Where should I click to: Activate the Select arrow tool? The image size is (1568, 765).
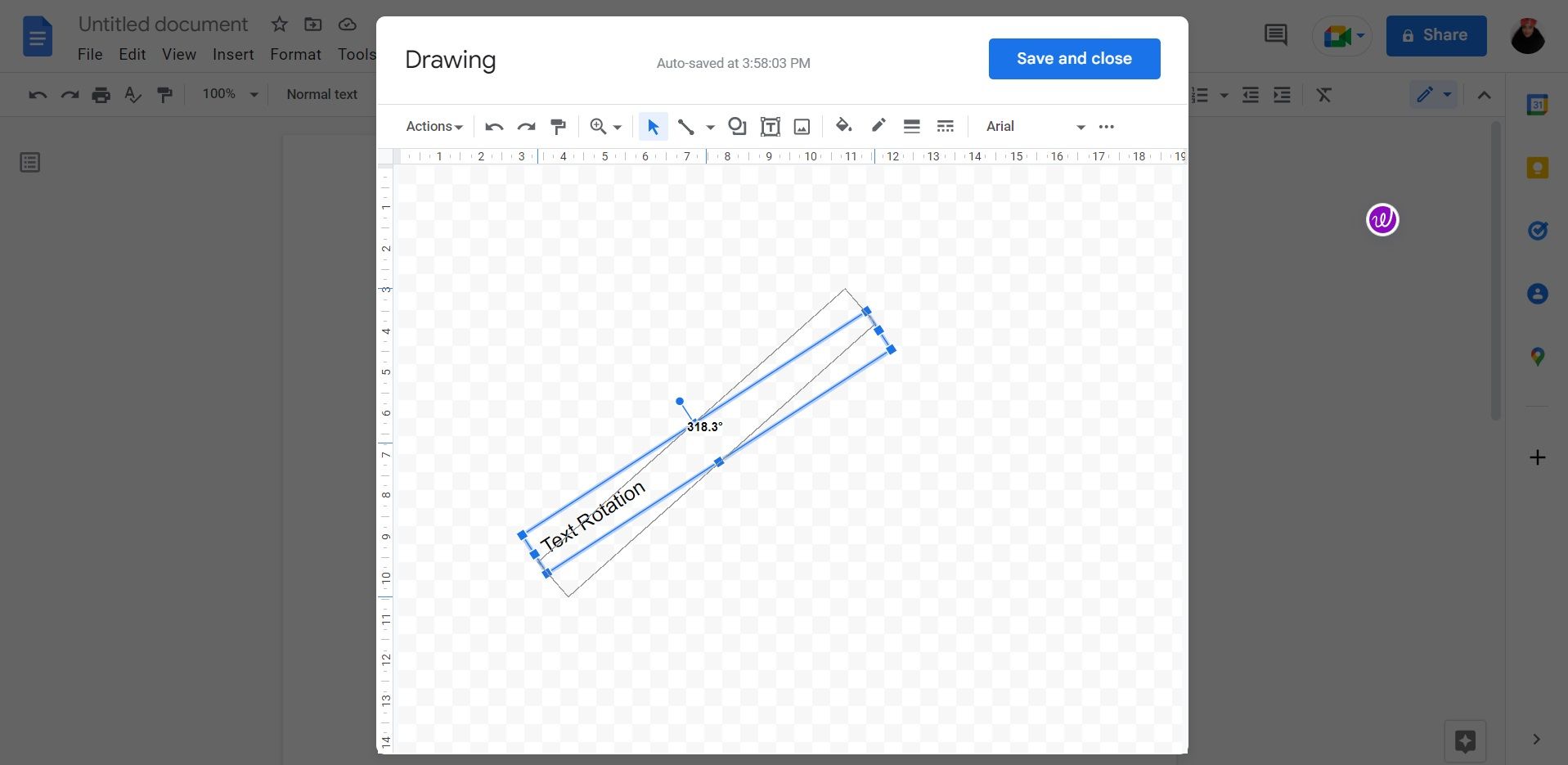tap(653, 127)
